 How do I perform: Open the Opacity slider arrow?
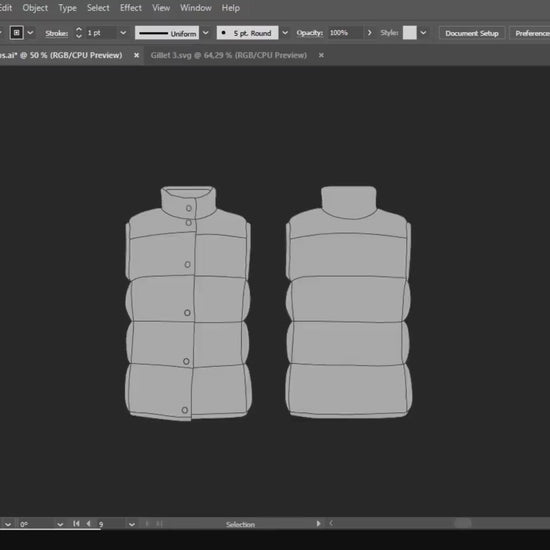pyautogui.click(x=369, y=33)
